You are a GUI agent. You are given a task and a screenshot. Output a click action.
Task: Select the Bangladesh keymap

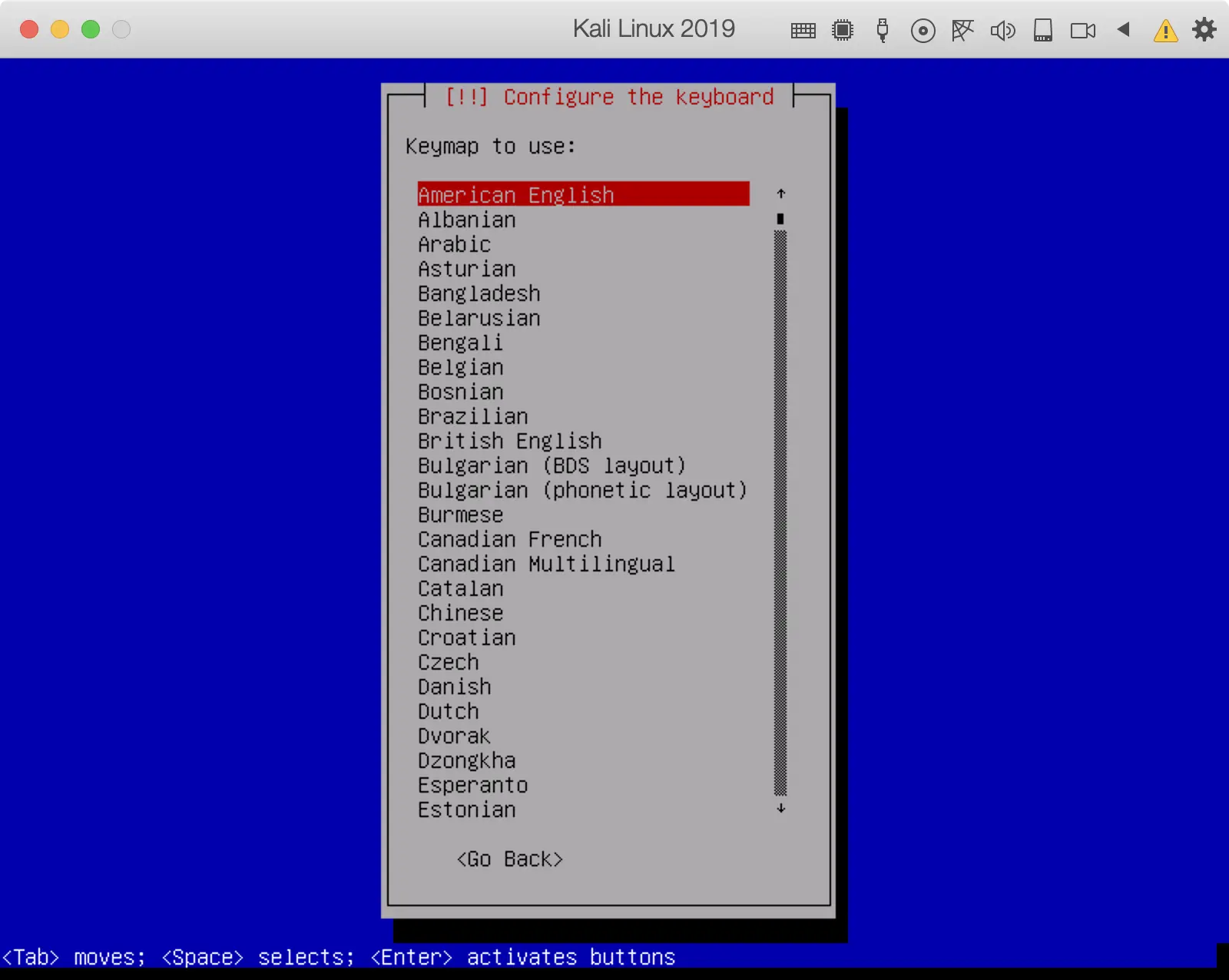pyautogui.click(x=583, y=293)
